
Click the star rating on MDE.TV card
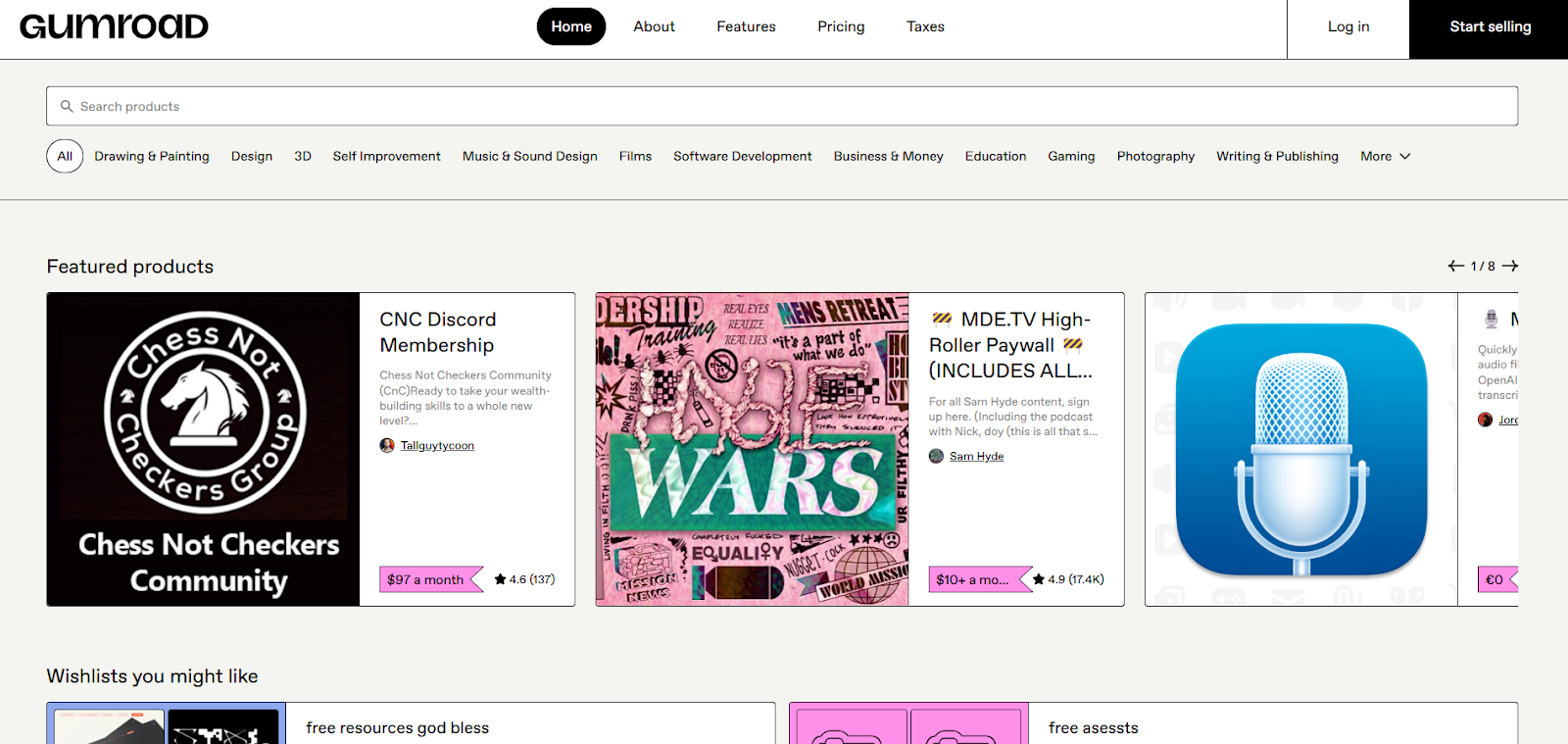pyautogui.click(x=1068, y=579)
